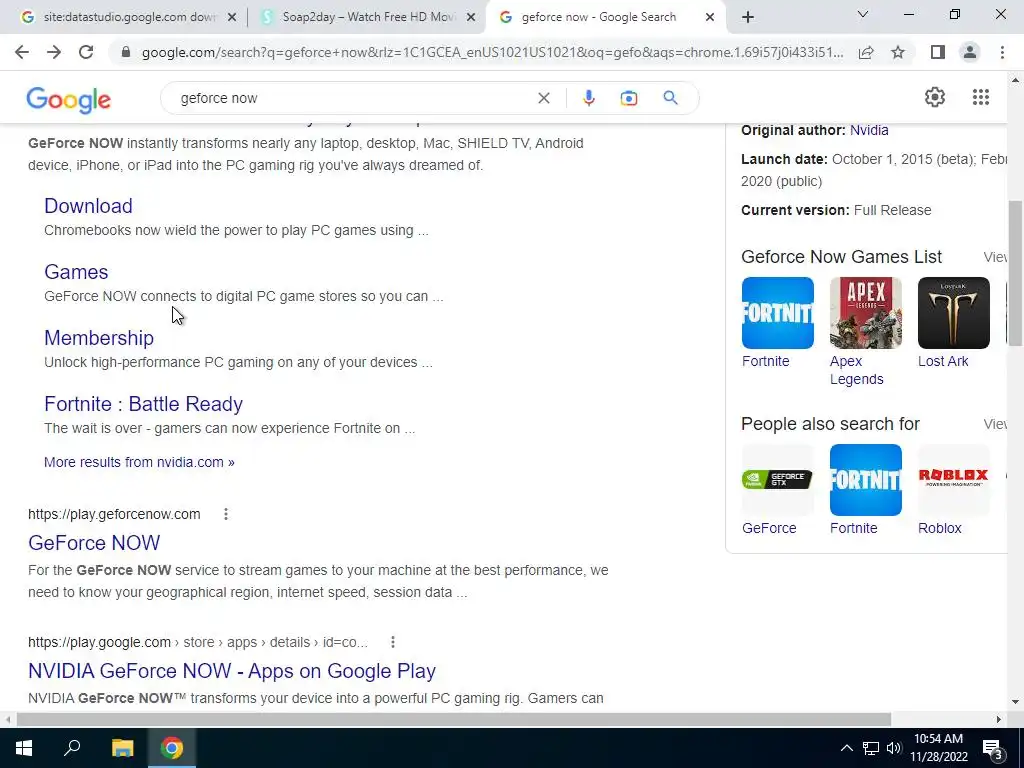1024x768 pixels.
Task: Close the geforce now search tab
Action: [710, 18]
